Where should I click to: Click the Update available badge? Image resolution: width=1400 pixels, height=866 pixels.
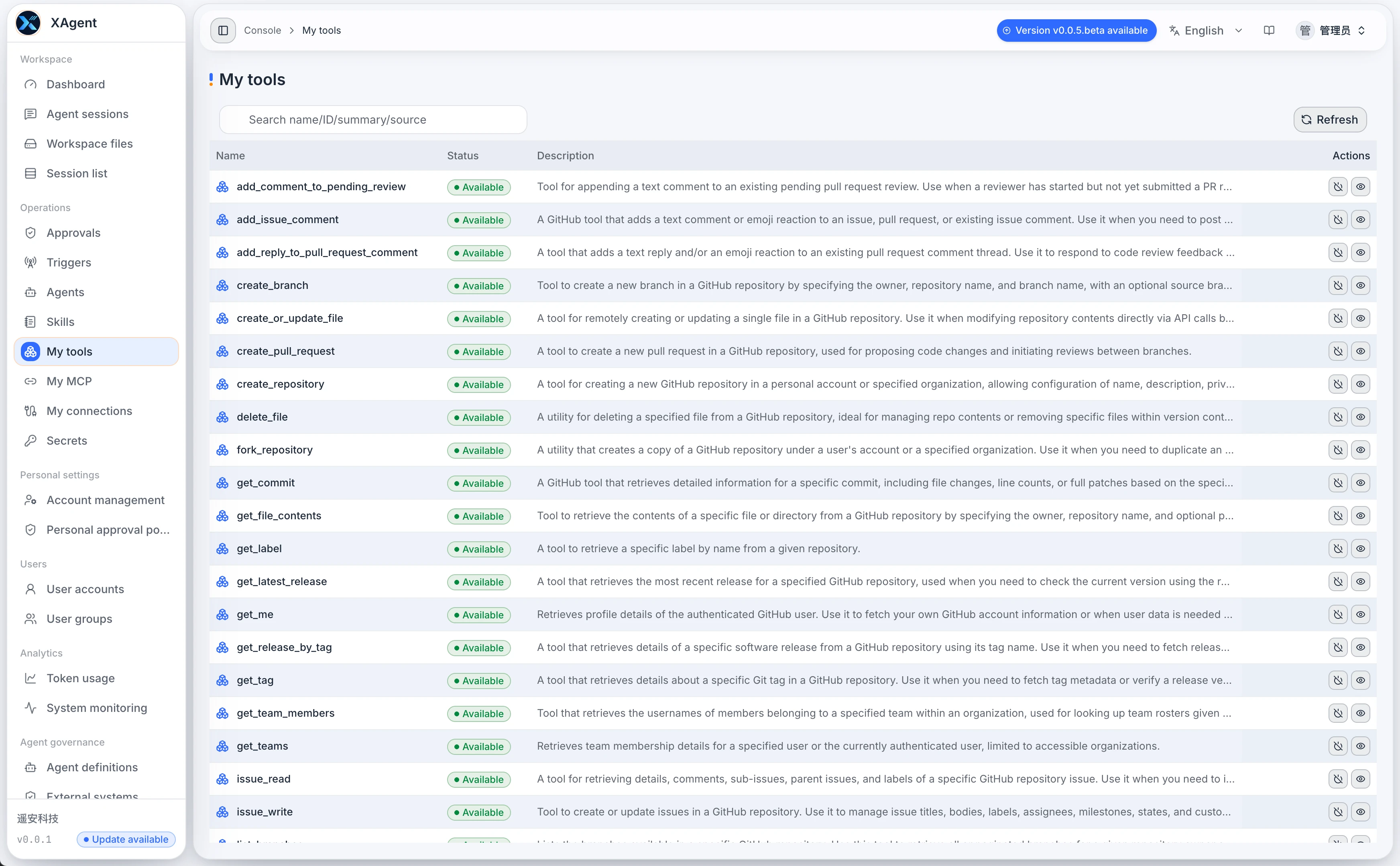[x=126, y=839]
